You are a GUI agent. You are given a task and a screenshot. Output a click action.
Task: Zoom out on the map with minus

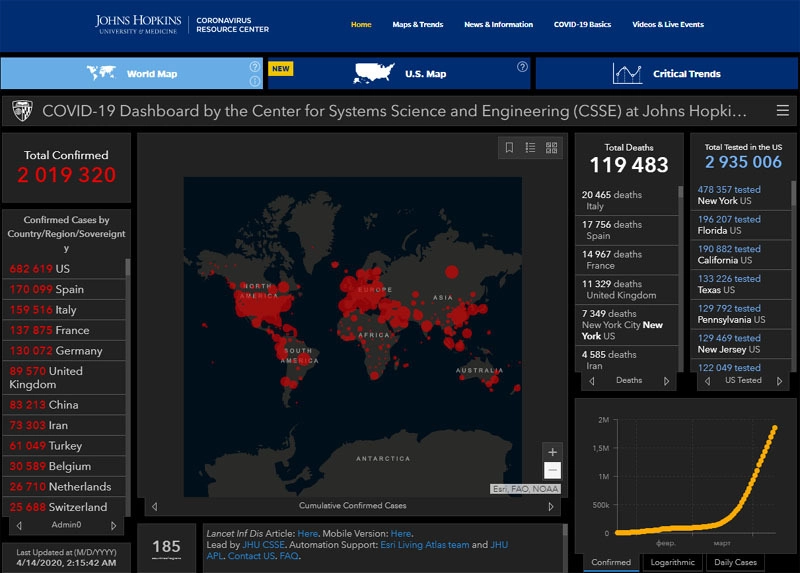552,470
